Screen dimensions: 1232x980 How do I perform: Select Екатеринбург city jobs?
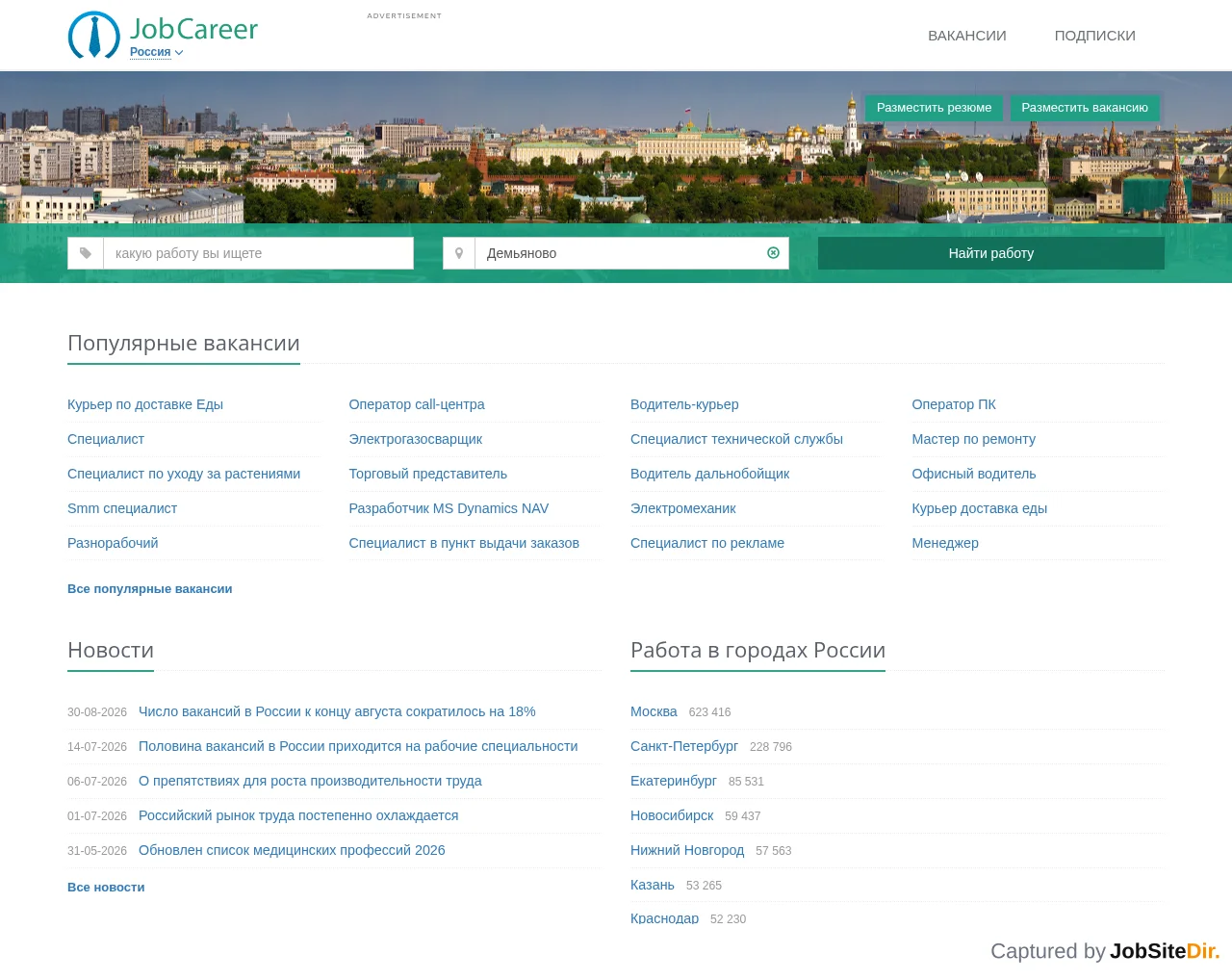[674, 781]
